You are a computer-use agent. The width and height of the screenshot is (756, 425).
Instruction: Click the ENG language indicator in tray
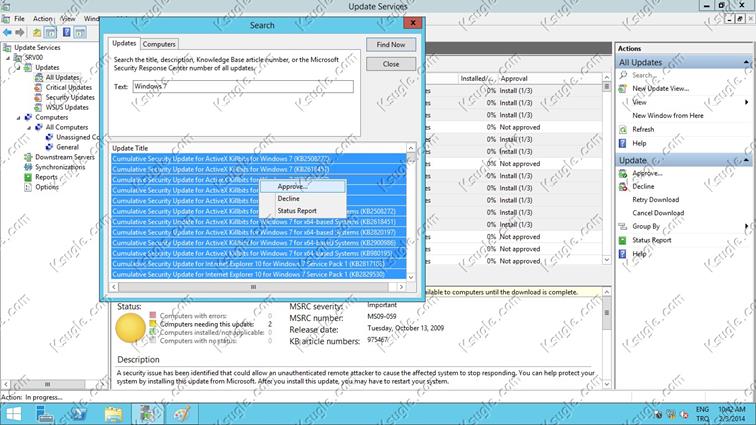pos(702,410)
